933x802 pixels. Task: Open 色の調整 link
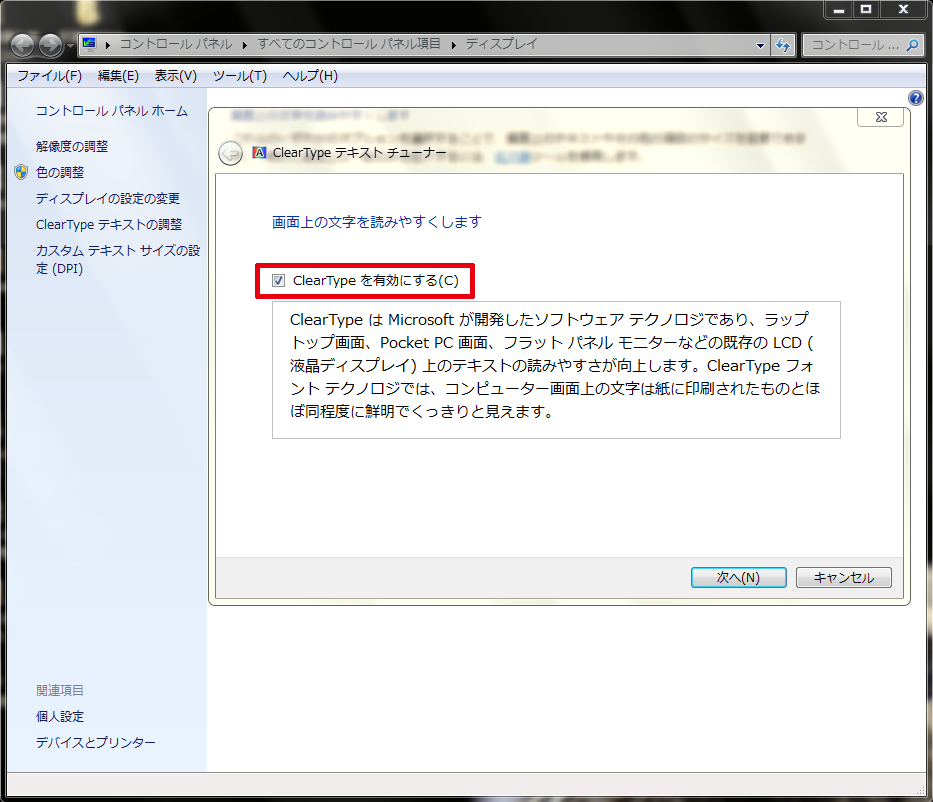coord(60,173)
